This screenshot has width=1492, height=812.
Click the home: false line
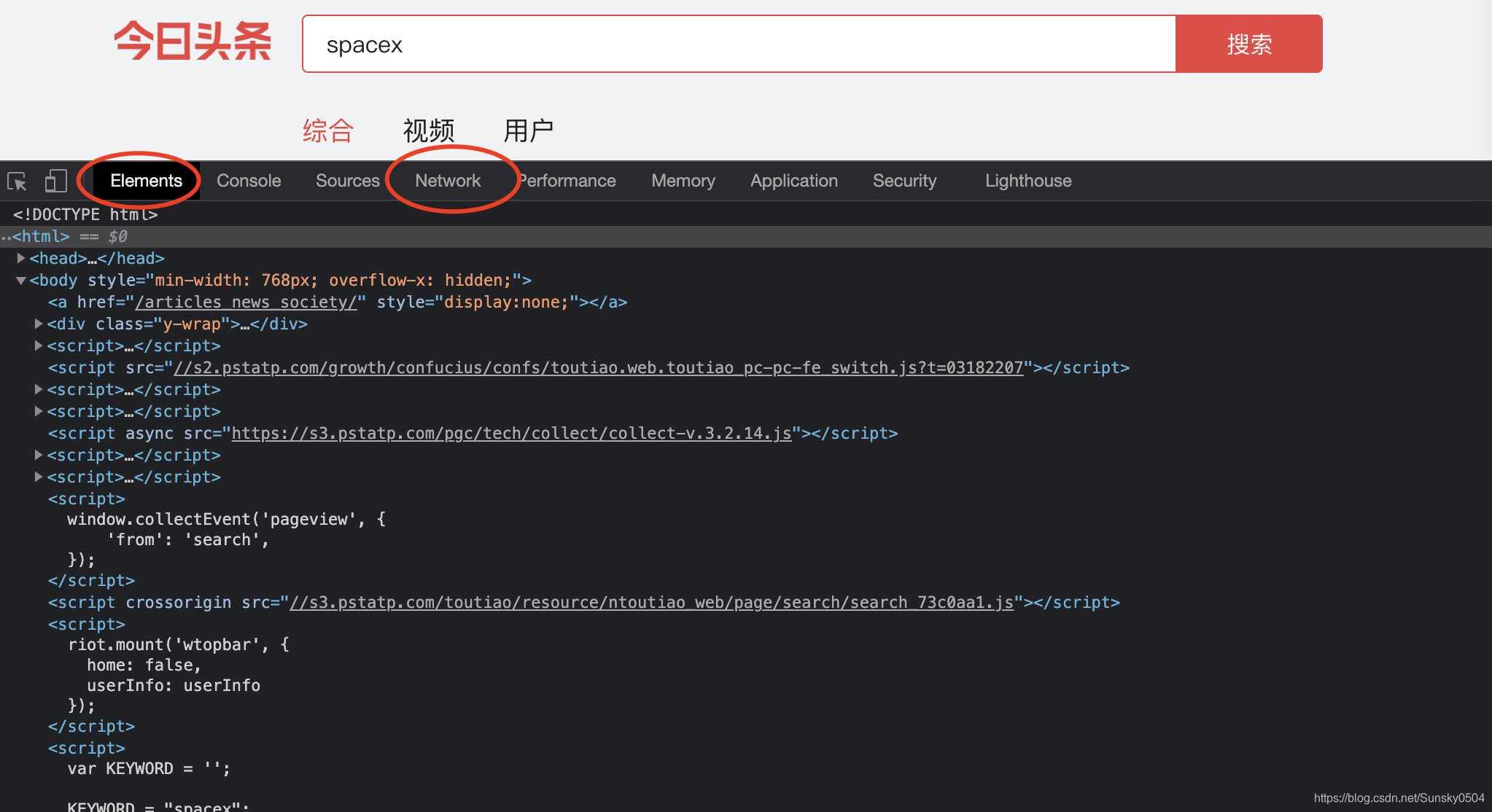point(144,665)
